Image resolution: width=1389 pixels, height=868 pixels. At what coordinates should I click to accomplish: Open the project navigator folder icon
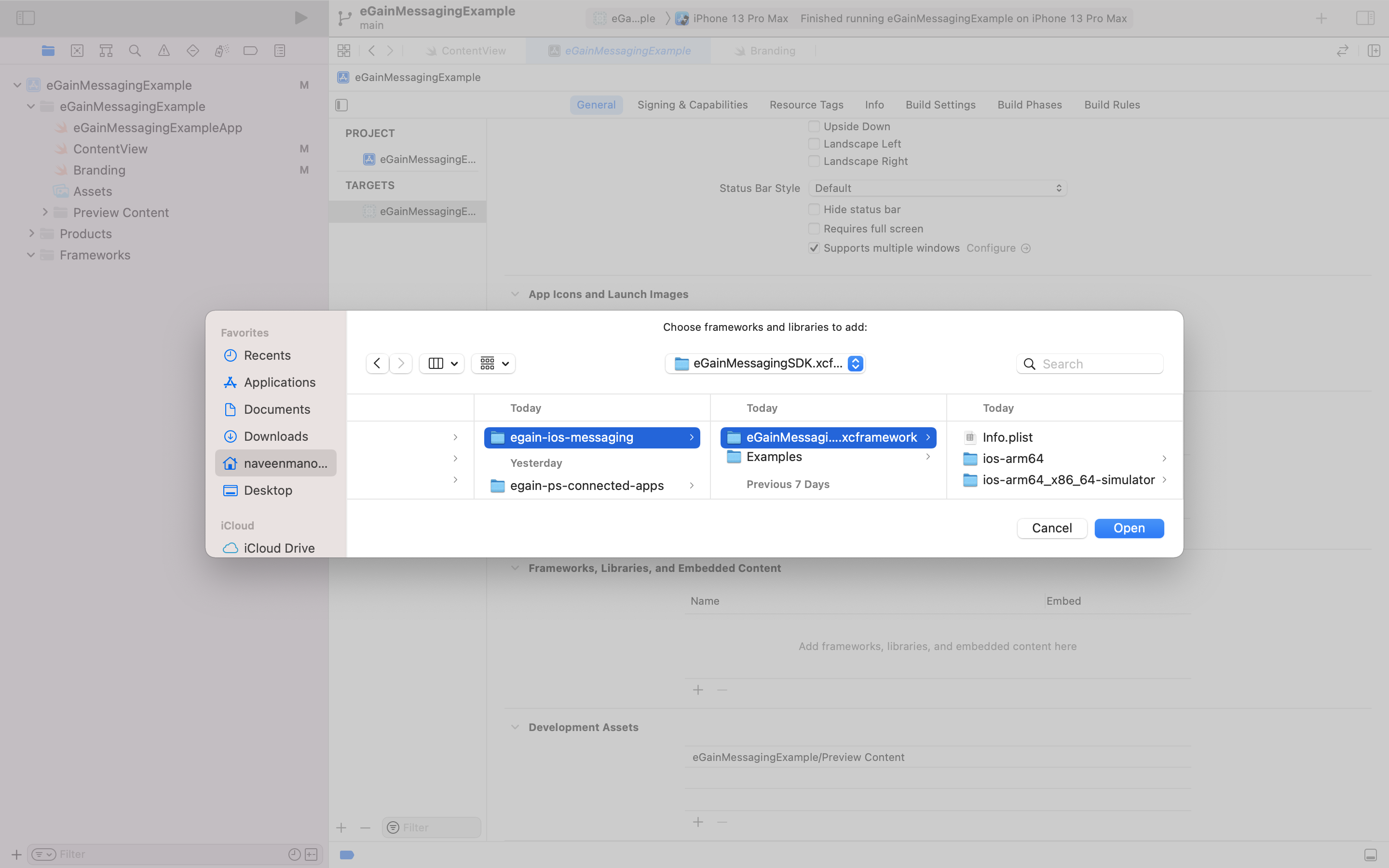pyautogui.click(x=48, y=51)
